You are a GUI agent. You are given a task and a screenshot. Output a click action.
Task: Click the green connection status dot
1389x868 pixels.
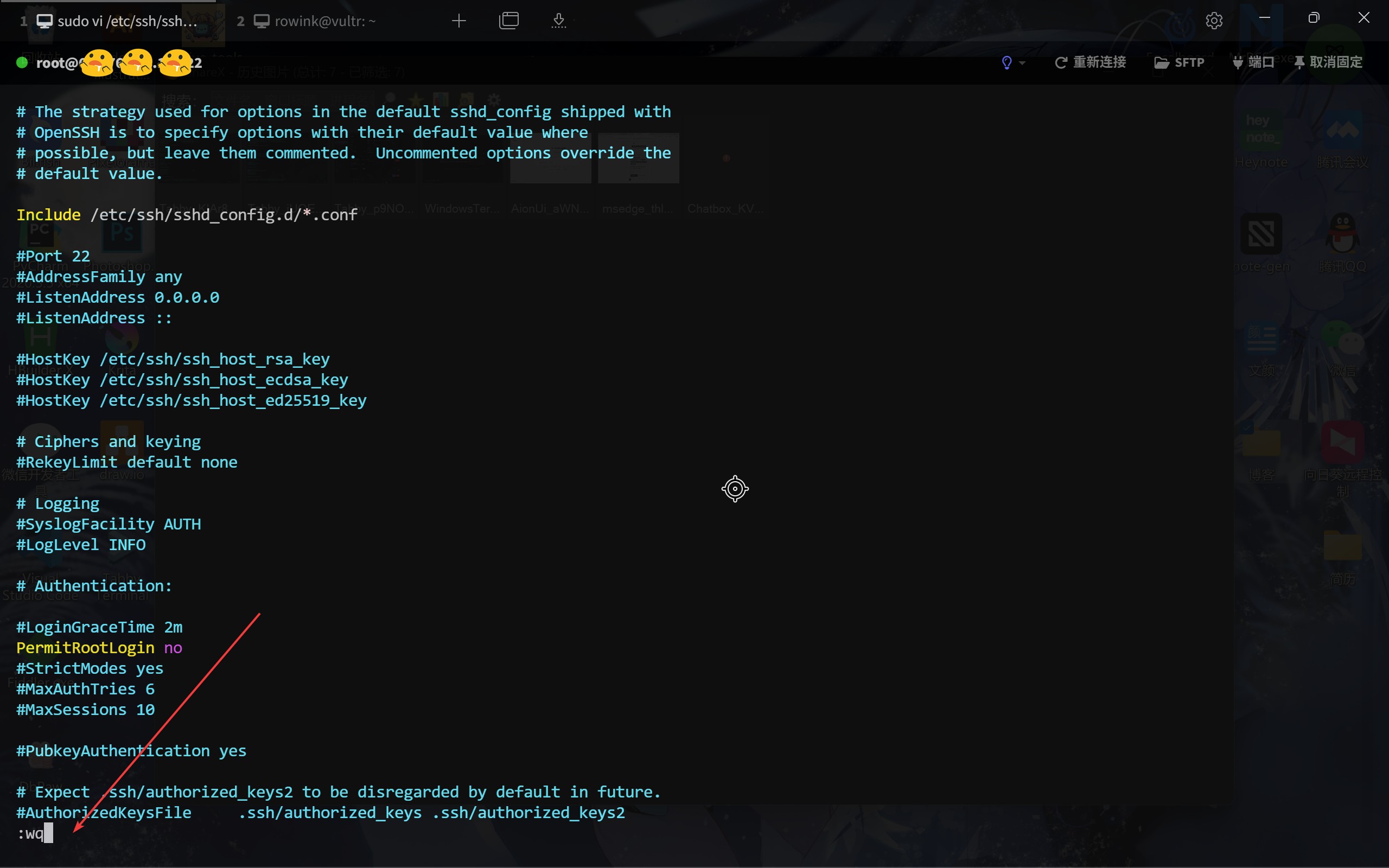click(22, 62)
